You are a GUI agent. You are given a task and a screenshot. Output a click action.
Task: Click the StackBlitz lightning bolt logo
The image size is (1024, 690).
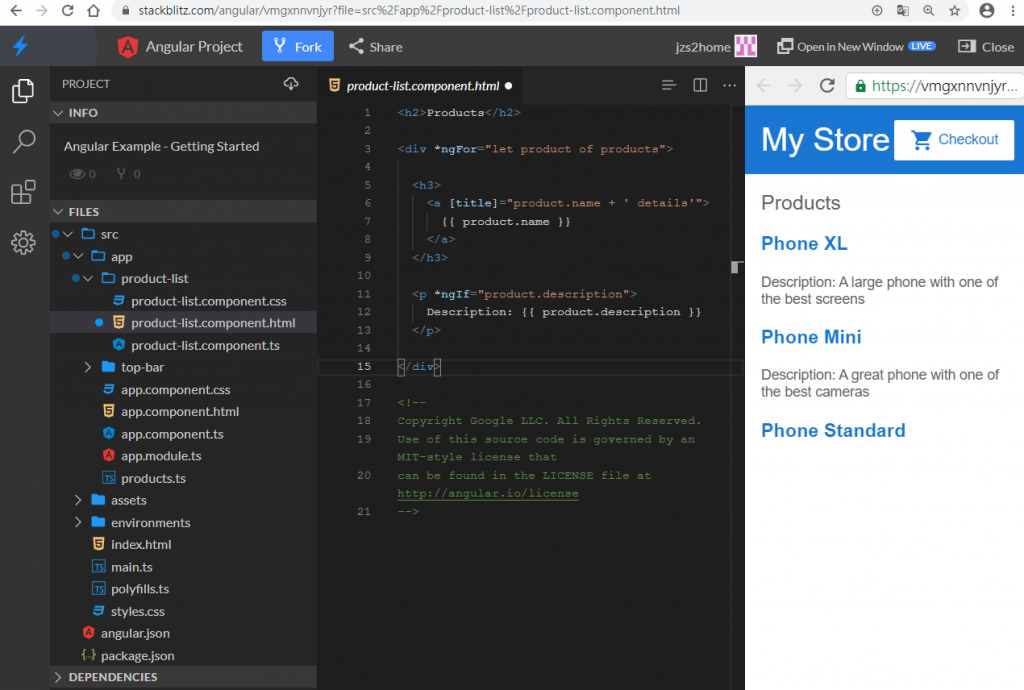(21, 46)
